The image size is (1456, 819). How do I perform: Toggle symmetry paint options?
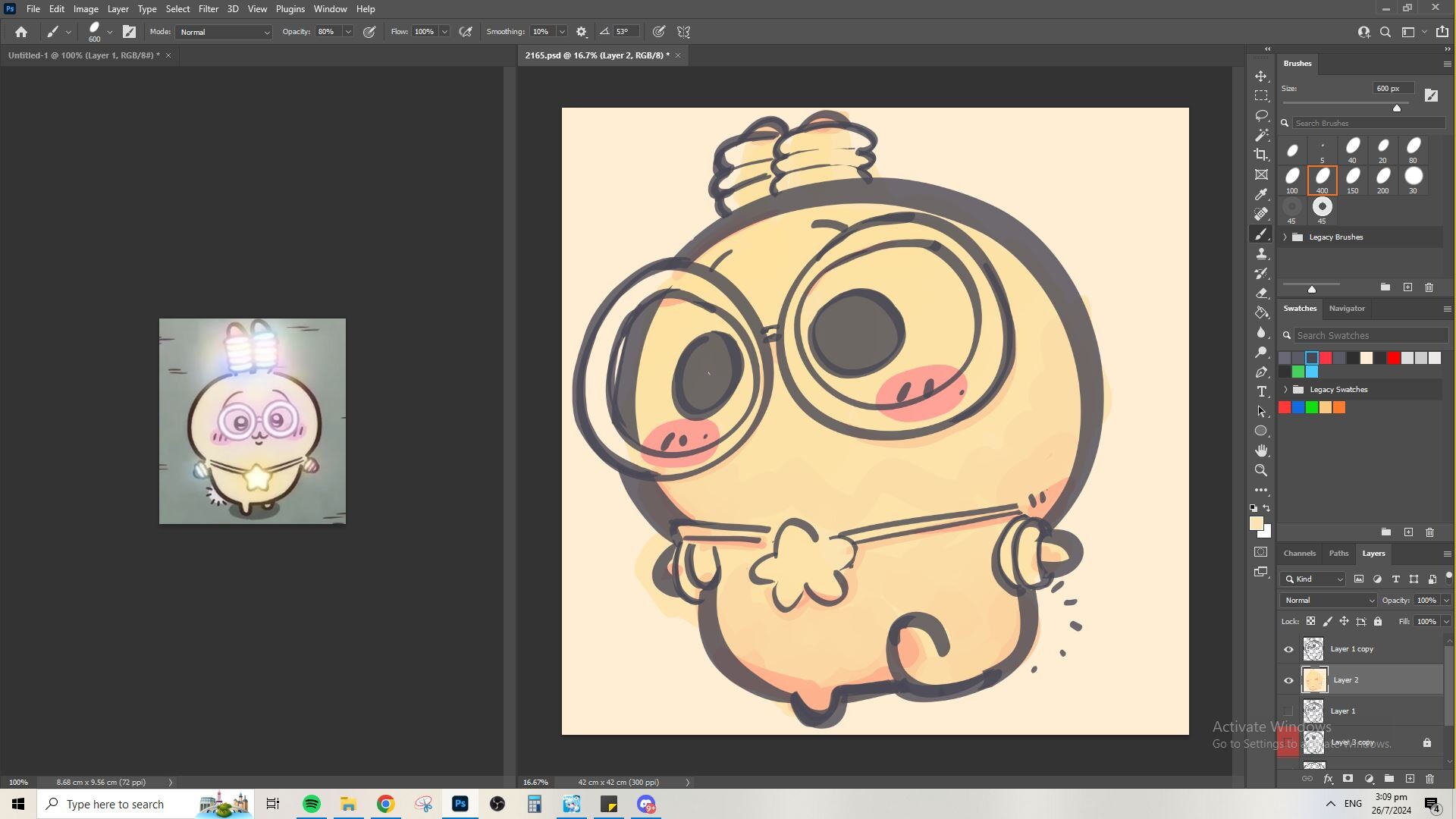(x=684, y=32)
